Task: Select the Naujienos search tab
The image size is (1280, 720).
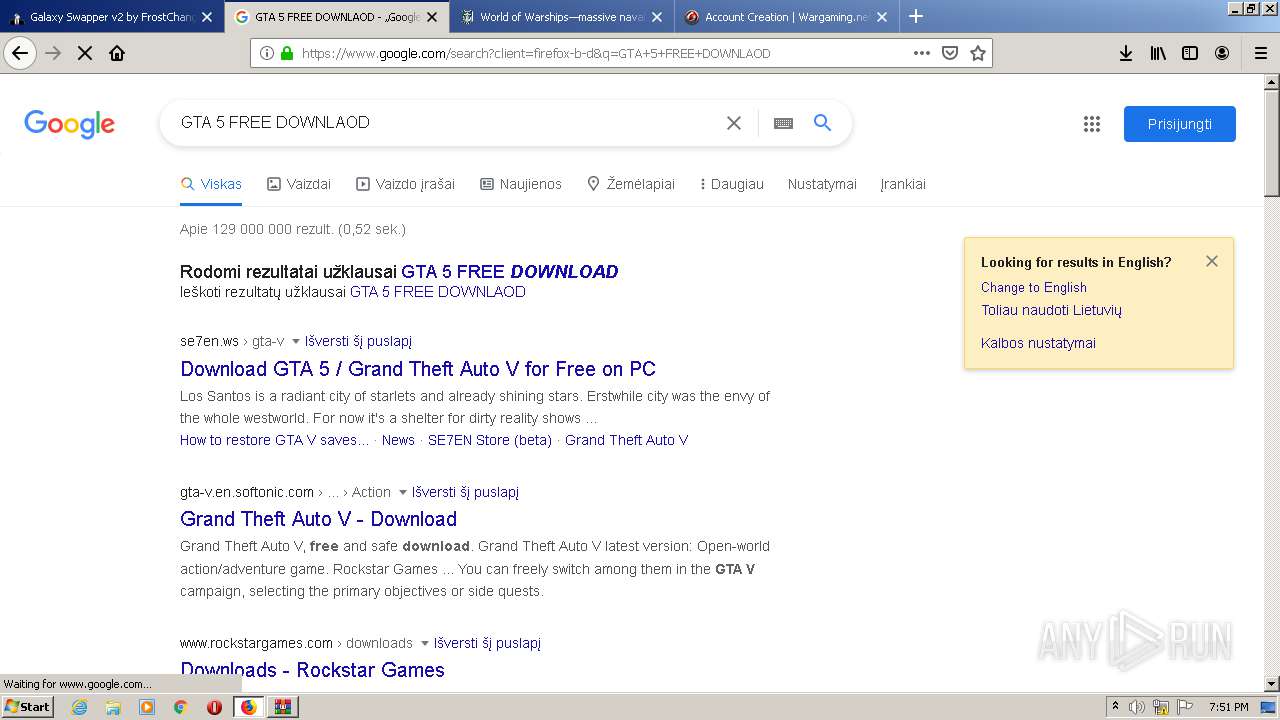Action: tap(521, 184)
